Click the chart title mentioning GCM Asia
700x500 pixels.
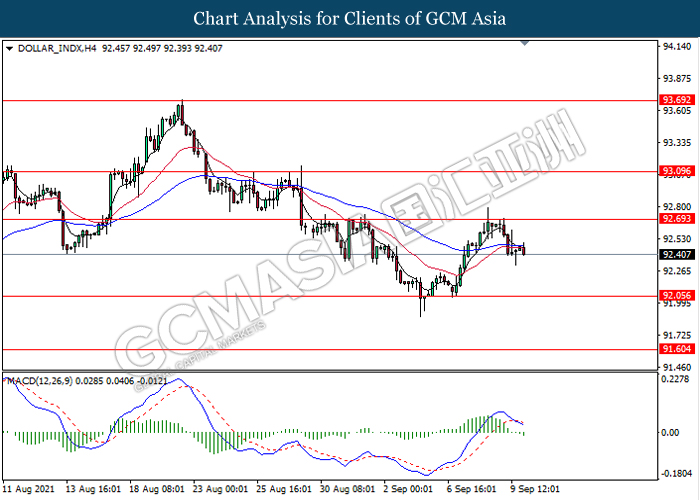350,18
